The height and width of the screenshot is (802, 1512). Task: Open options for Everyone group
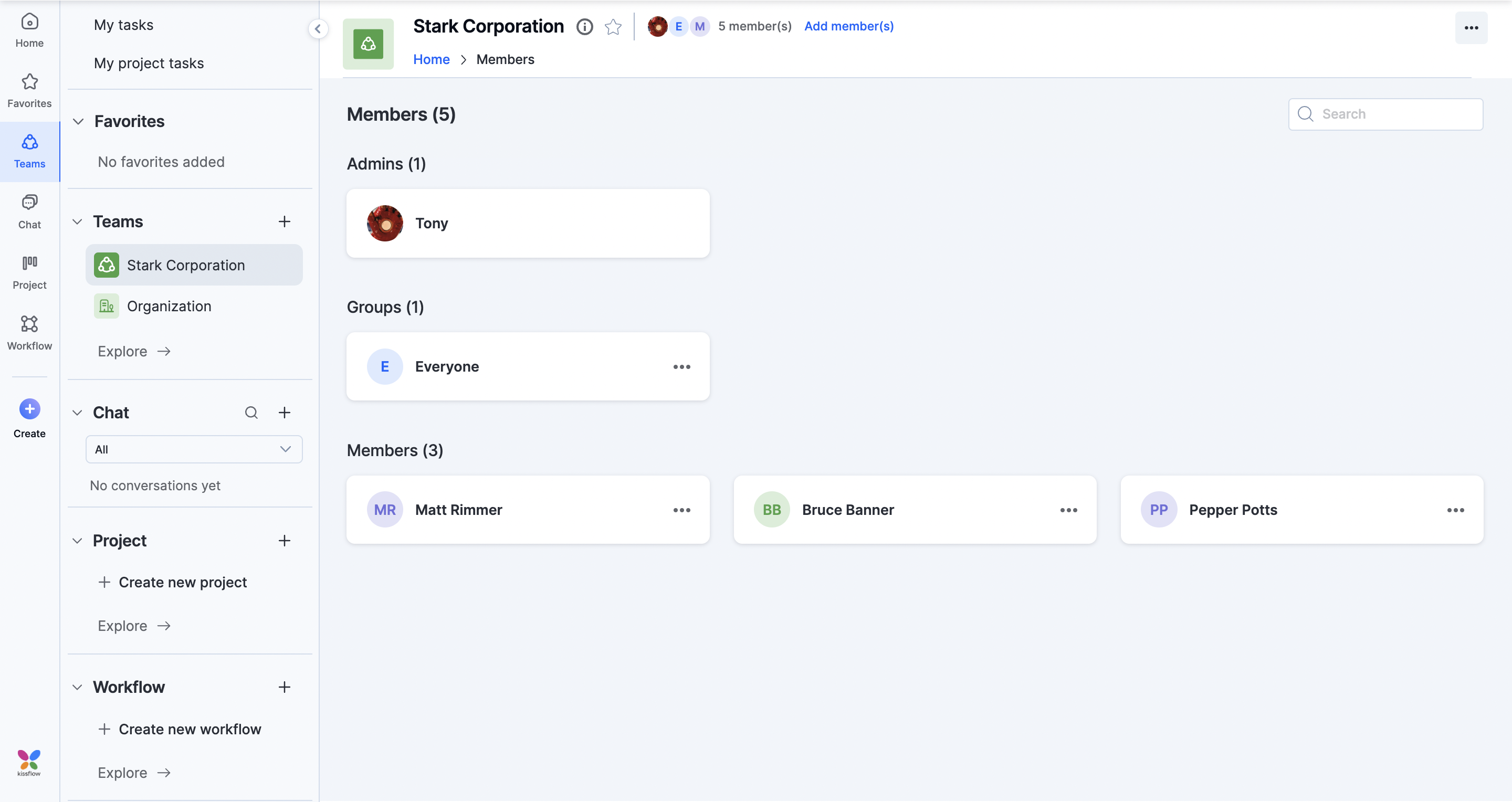click(681, 367)
